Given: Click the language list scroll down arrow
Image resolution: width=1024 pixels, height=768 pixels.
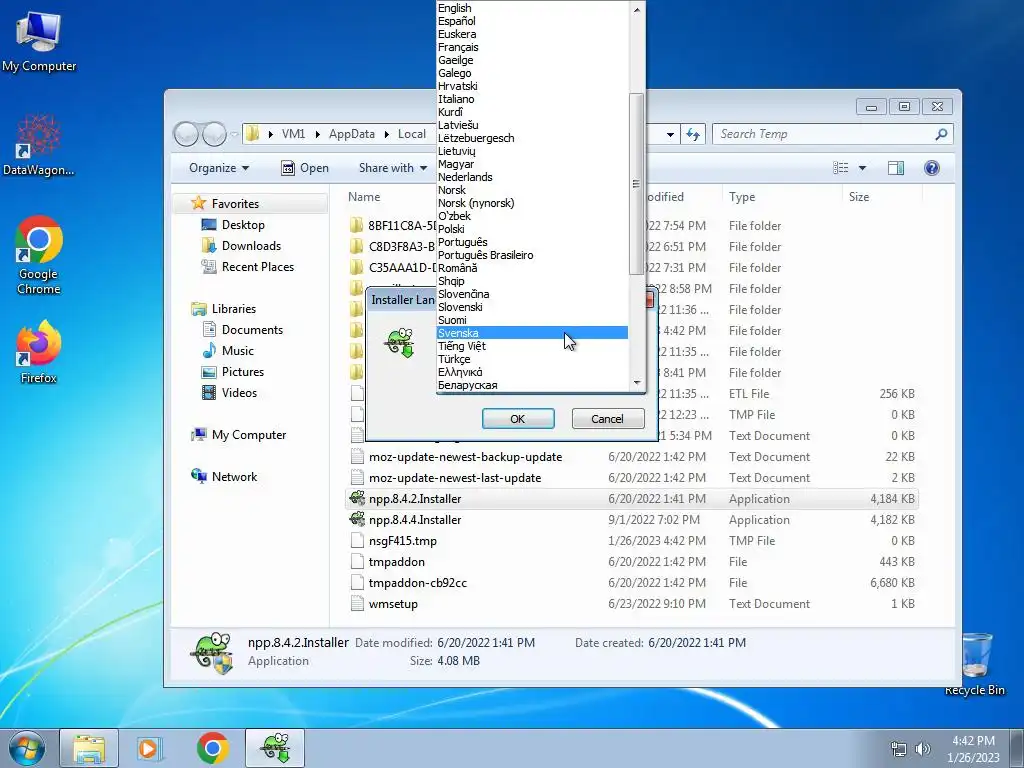Looking at the screenshot, I should [x=637, y=383].
